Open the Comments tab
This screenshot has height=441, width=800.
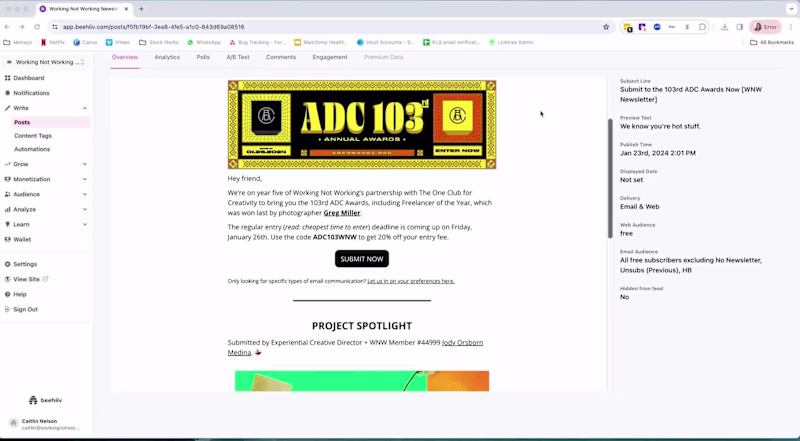coord(281,57)
